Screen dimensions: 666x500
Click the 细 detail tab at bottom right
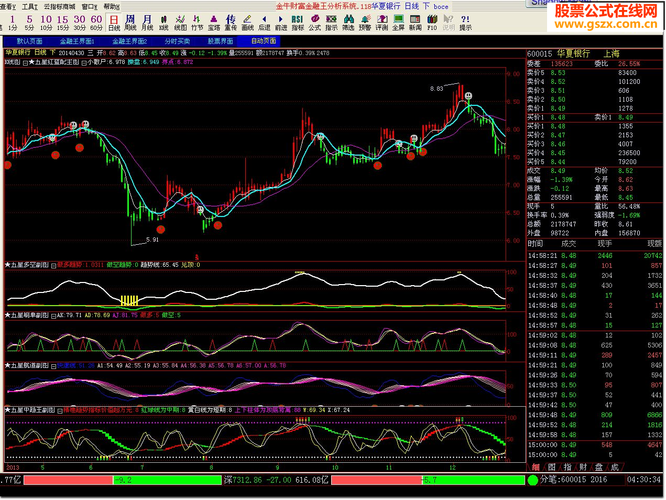pos(537,466)
